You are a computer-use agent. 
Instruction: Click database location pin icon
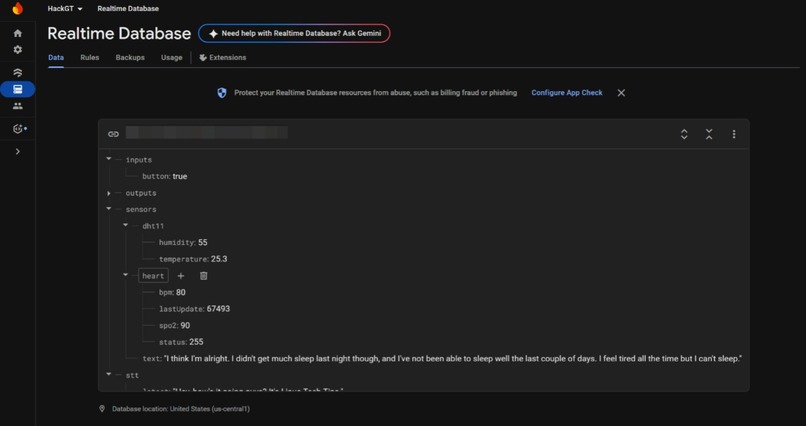point(102,409)
